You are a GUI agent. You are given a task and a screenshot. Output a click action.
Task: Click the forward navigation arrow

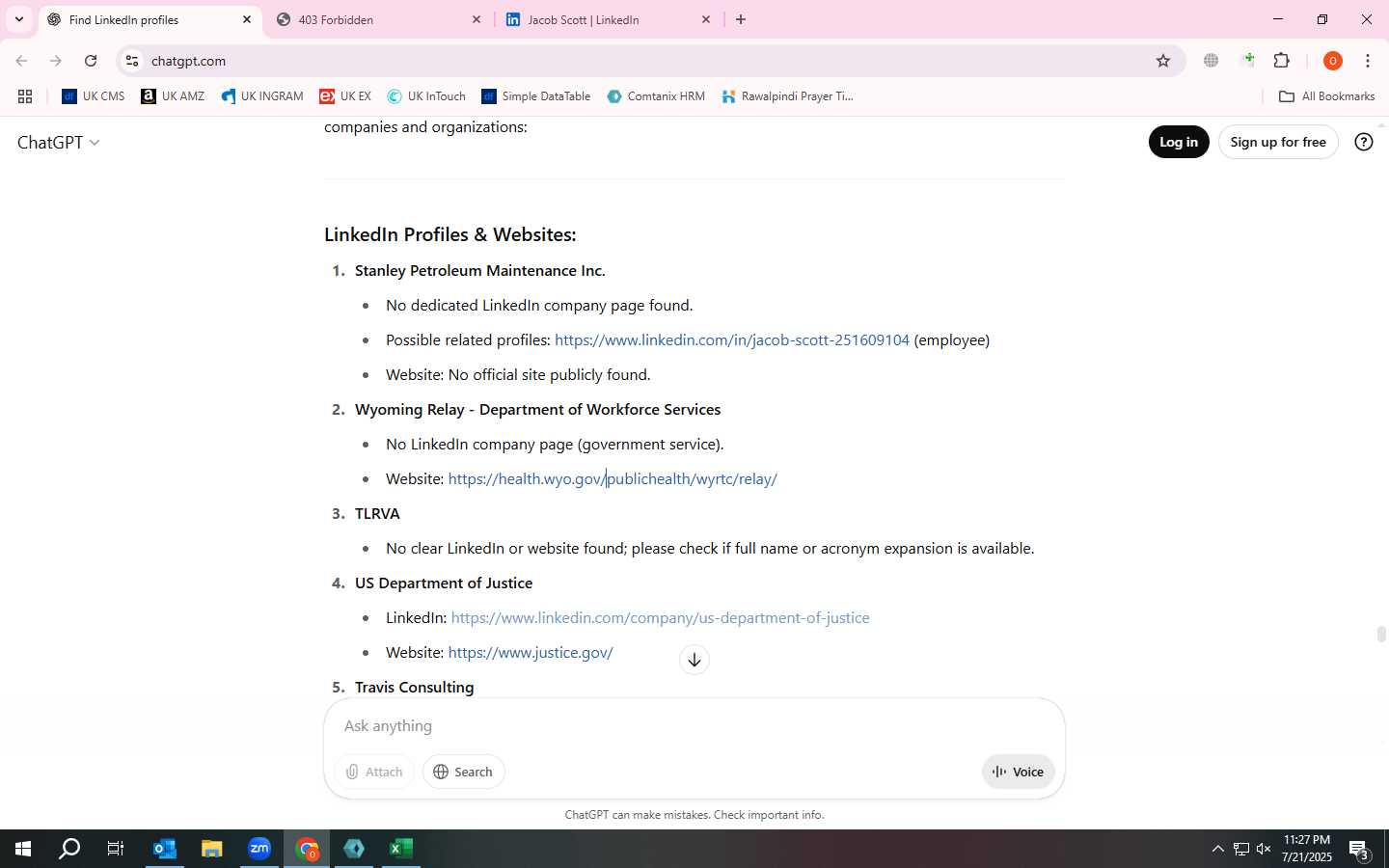[x=56, y=61]
